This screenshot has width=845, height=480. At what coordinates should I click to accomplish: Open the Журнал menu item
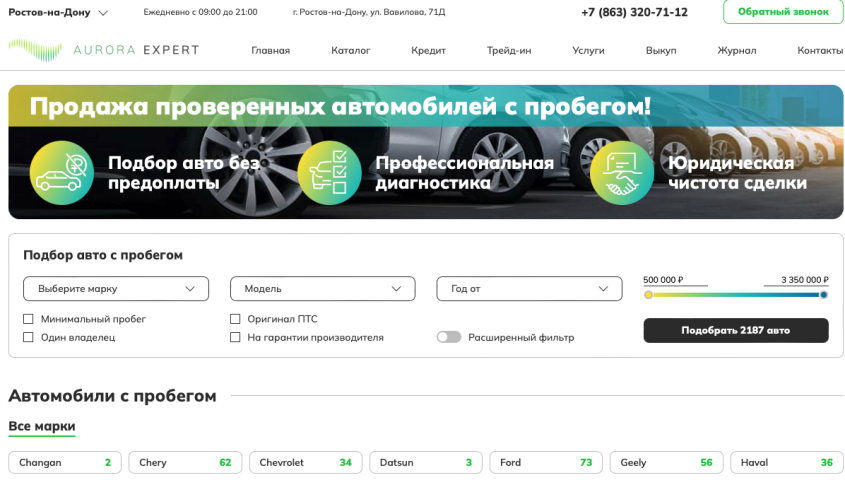tap(737, 51)
